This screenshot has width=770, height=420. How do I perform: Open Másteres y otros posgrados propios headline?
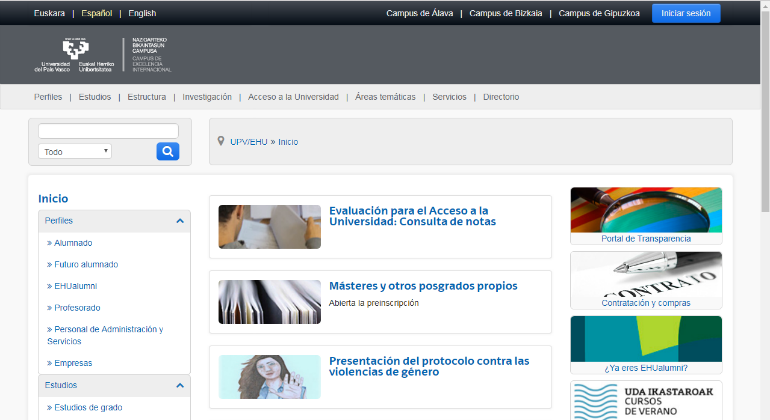point(423,286)
